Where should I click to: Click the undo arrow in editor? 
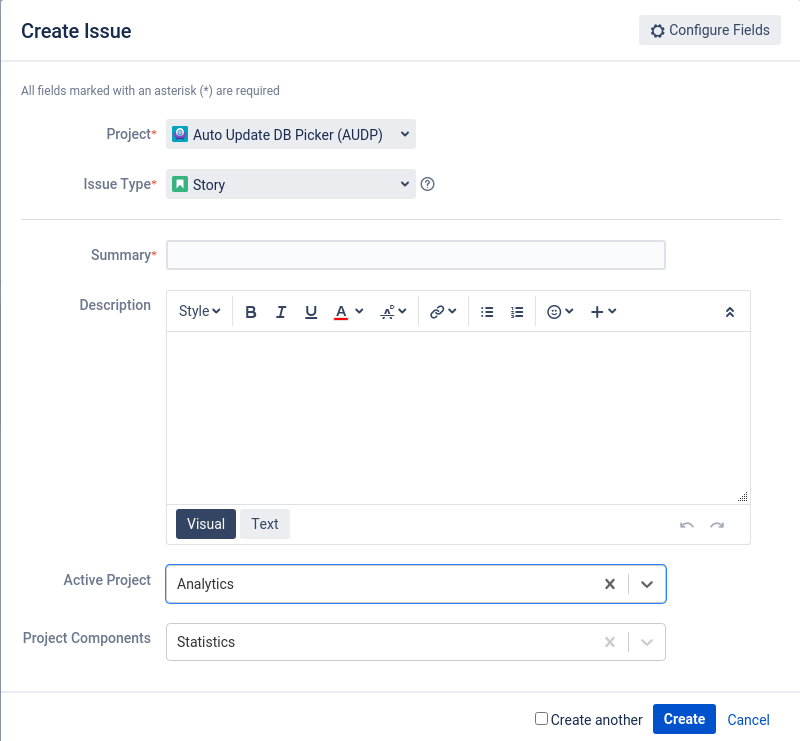click(x=687, y=525)
